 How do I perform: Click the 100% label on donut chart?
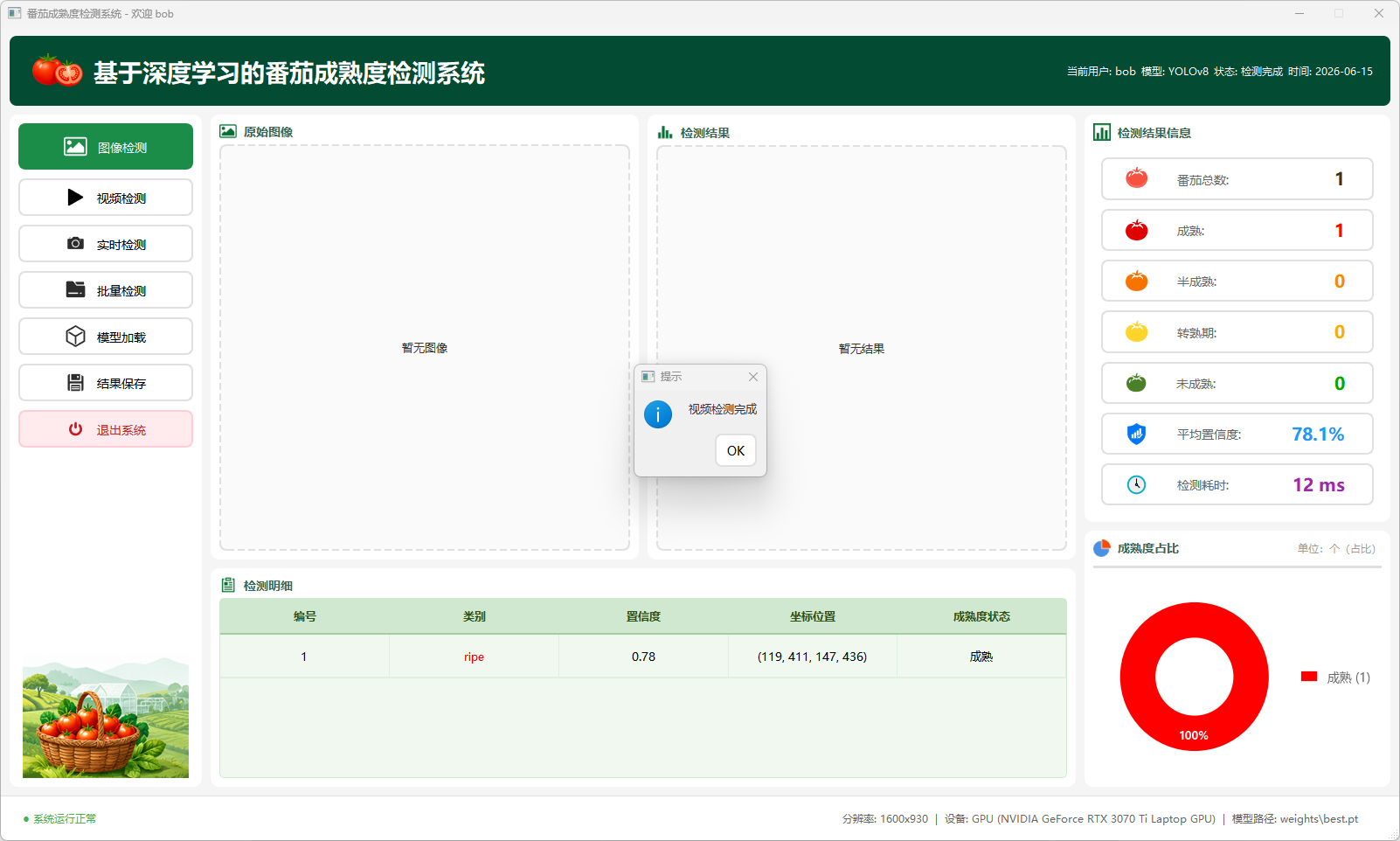pyautogui.click(x=1194, y=735)
